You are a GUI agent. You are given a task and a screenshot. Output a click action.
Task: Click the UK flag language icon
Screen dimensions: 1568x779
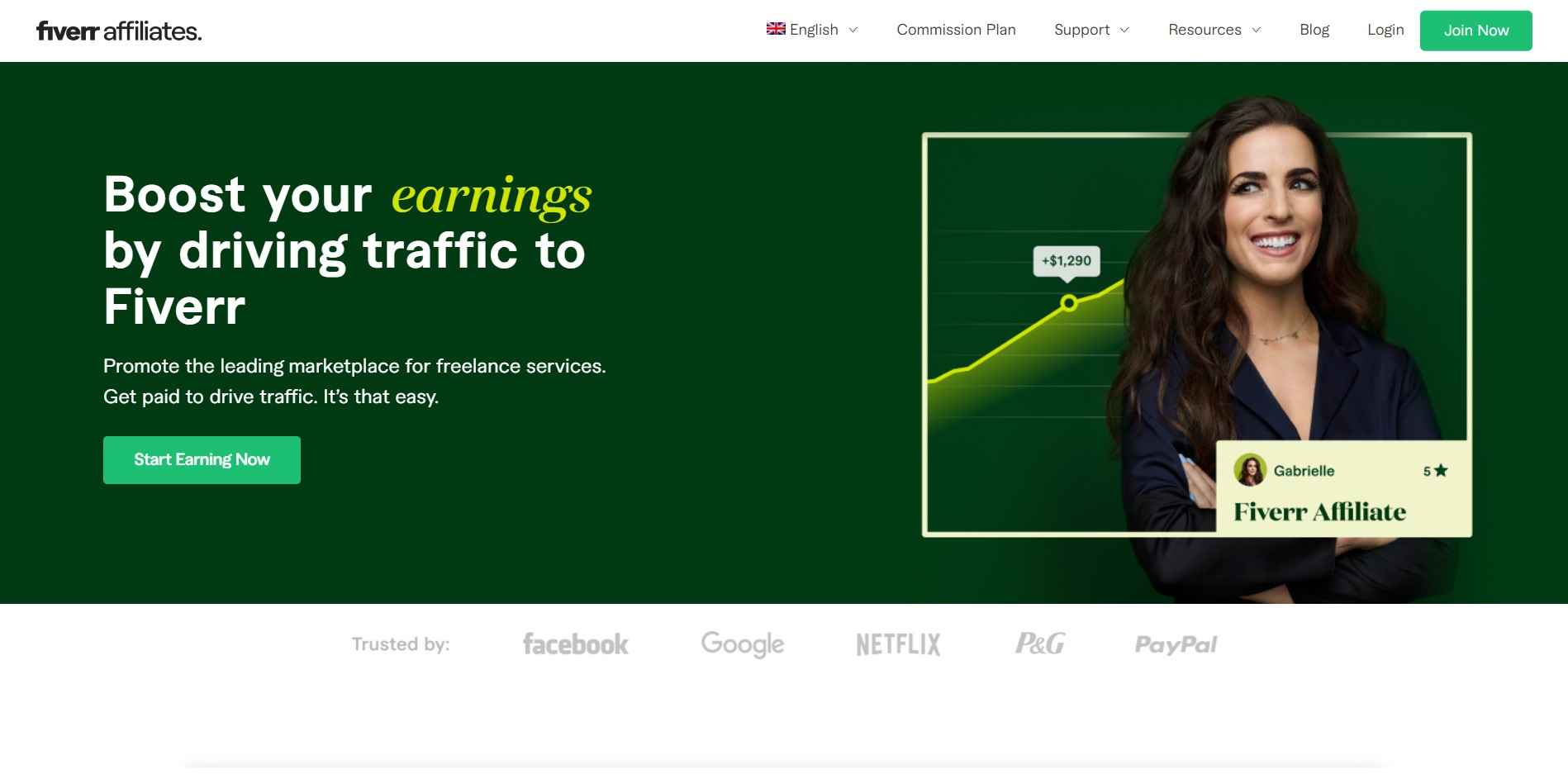click(776, 29)
